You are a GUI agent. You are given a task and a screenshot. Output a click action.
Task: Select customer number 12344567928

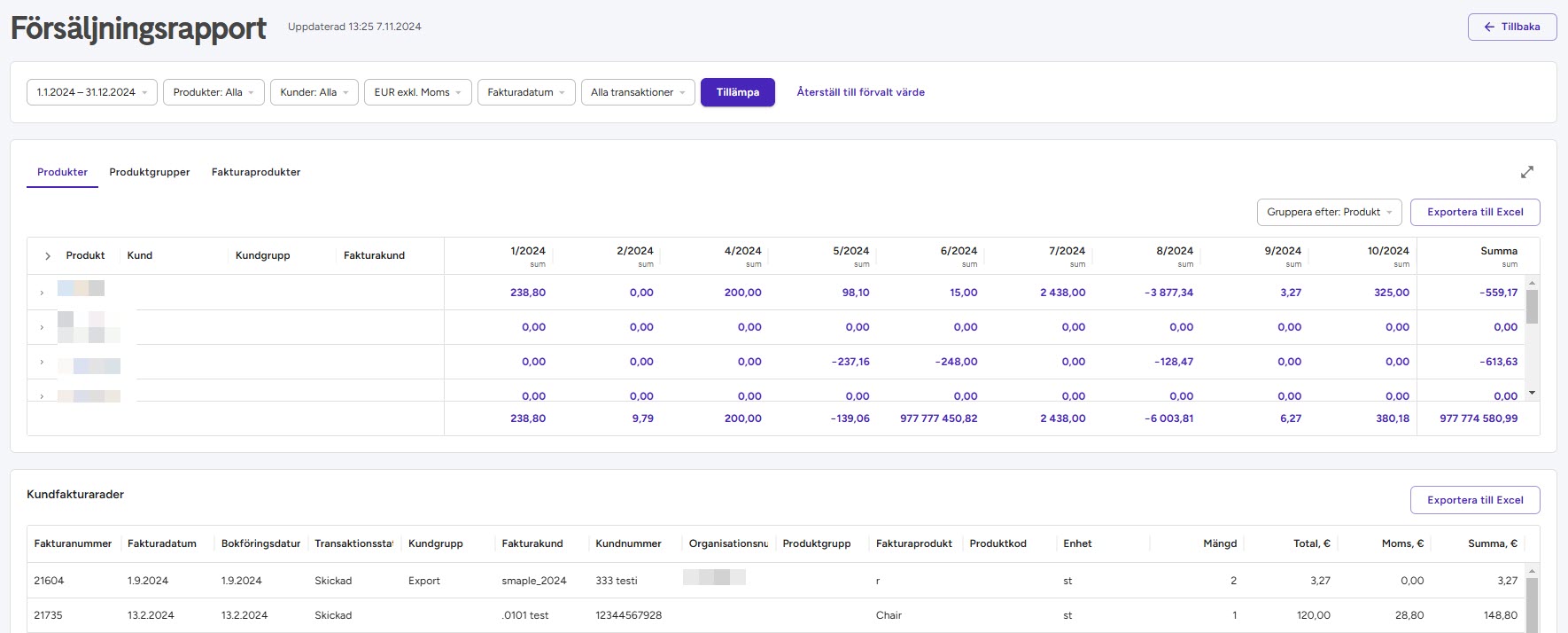pyautogui.click(x=628, y=615)
